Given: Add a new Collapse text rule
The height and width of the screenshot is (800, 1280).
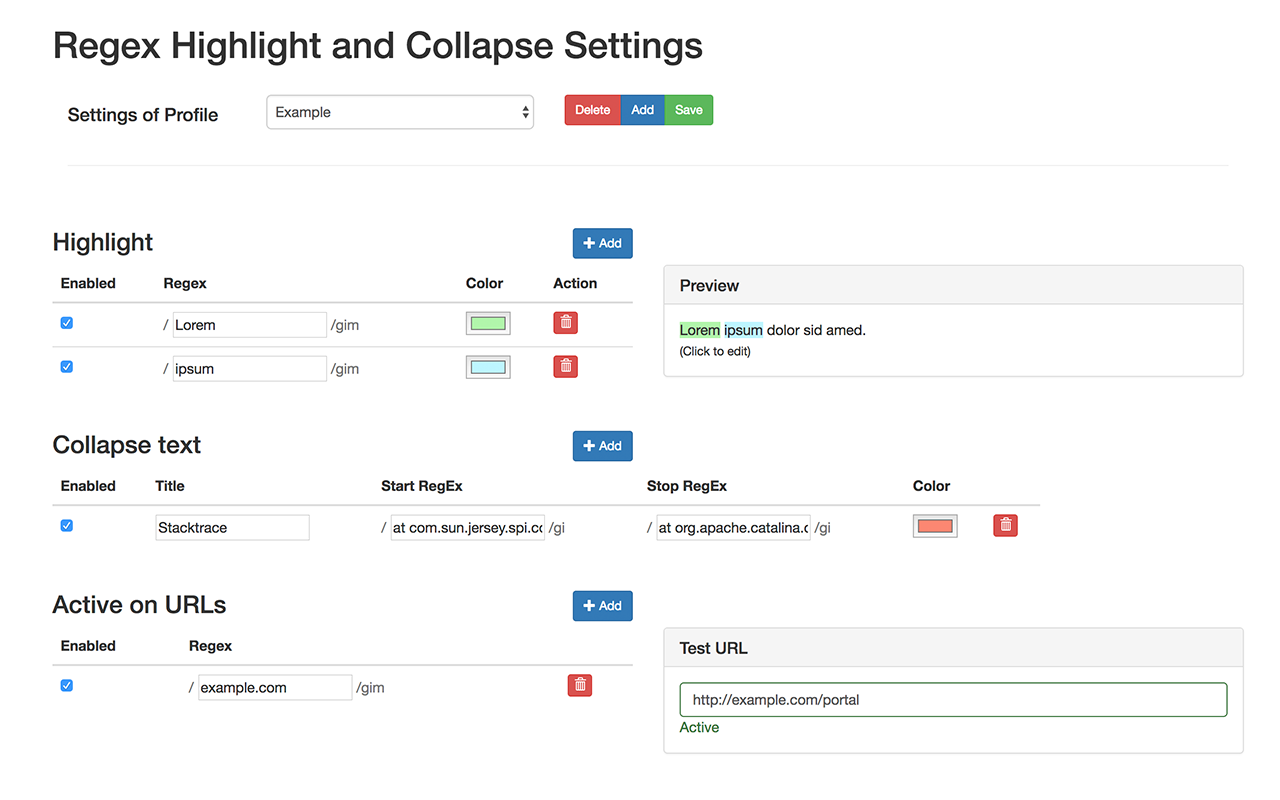Looking at the screenshot, I should 602,446.
